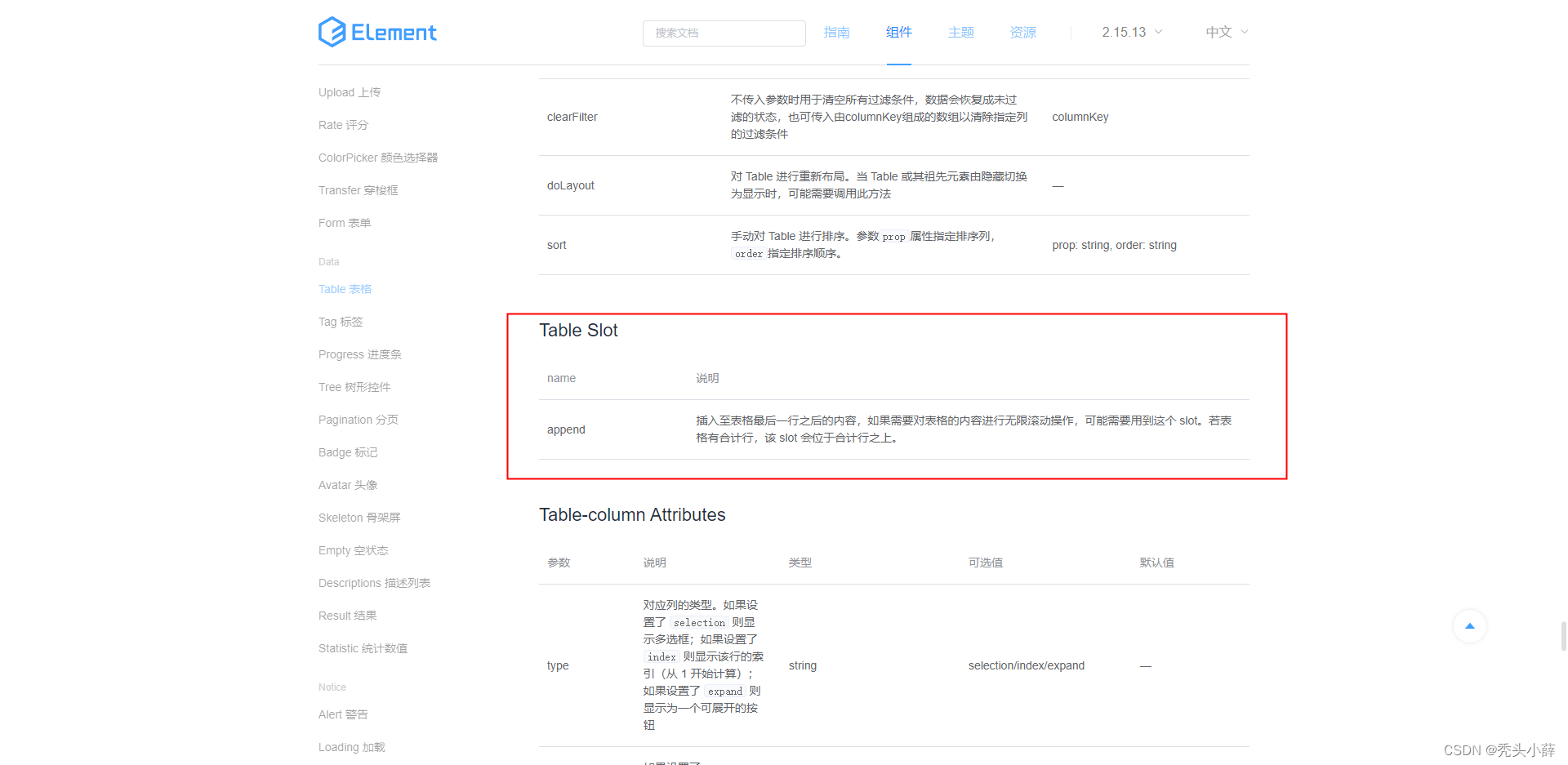This screenshot has height=765, width=1568.
Task: Open the 资源 page
Action: 1022,32
